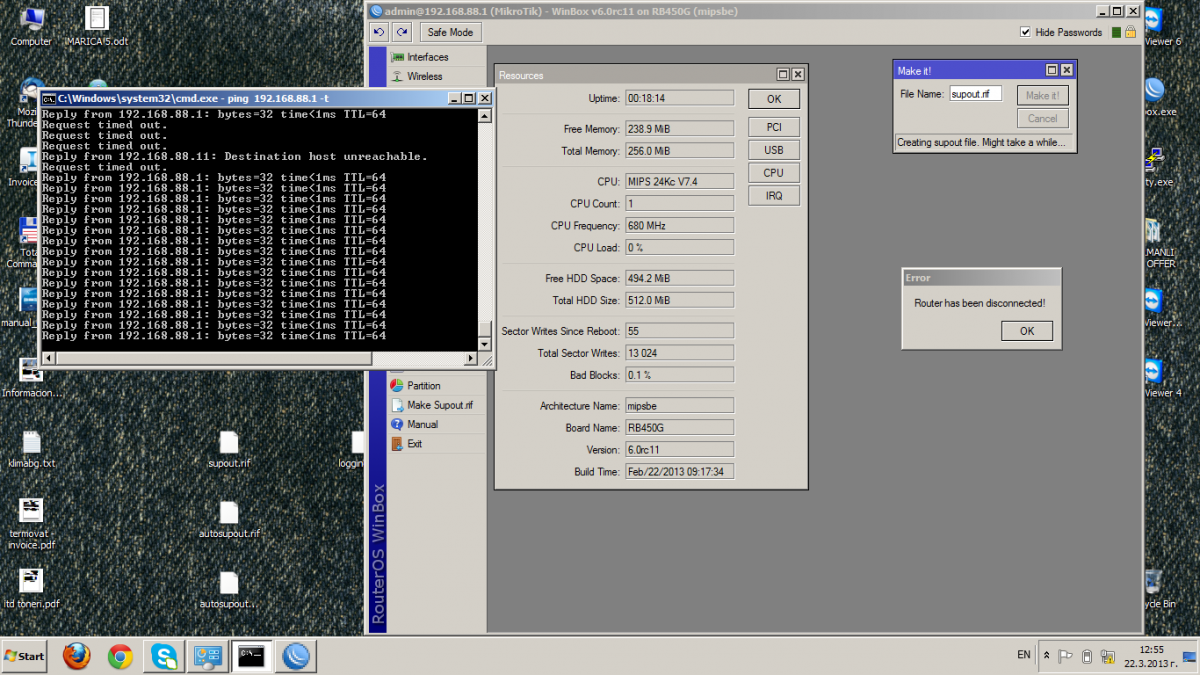Open Skype from the taskbar
Viewport: 1200px width, 675px height.
coord(164,656)
